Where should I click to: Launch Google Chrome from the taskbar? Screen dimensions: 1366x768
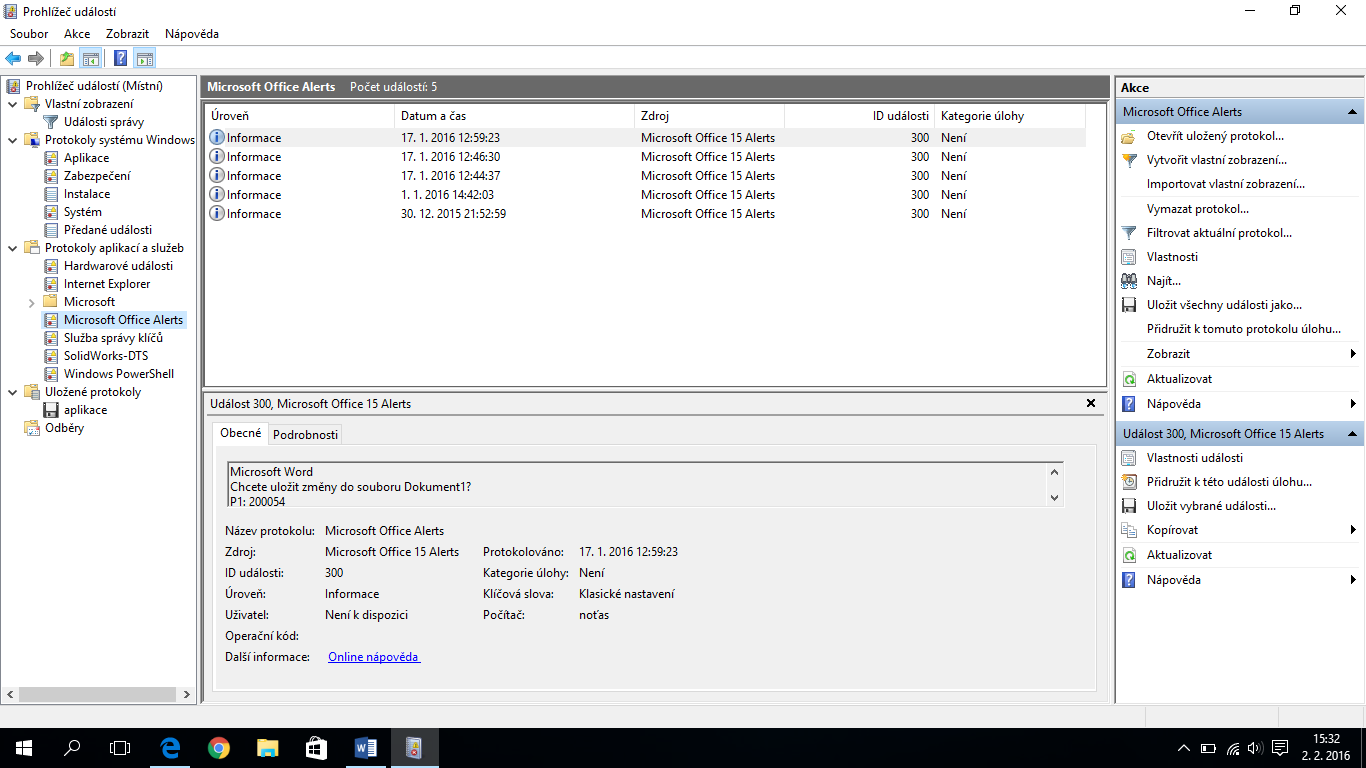coord(218,747)
